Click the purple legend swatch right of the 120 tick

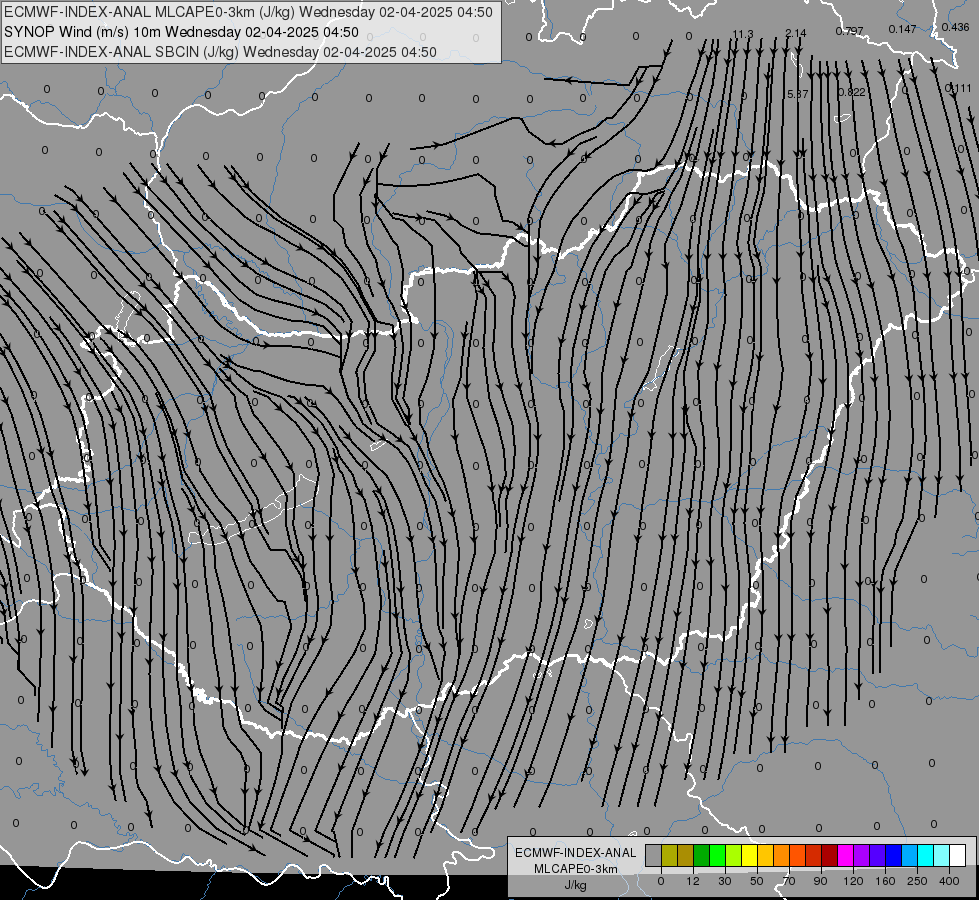[862, 855]
